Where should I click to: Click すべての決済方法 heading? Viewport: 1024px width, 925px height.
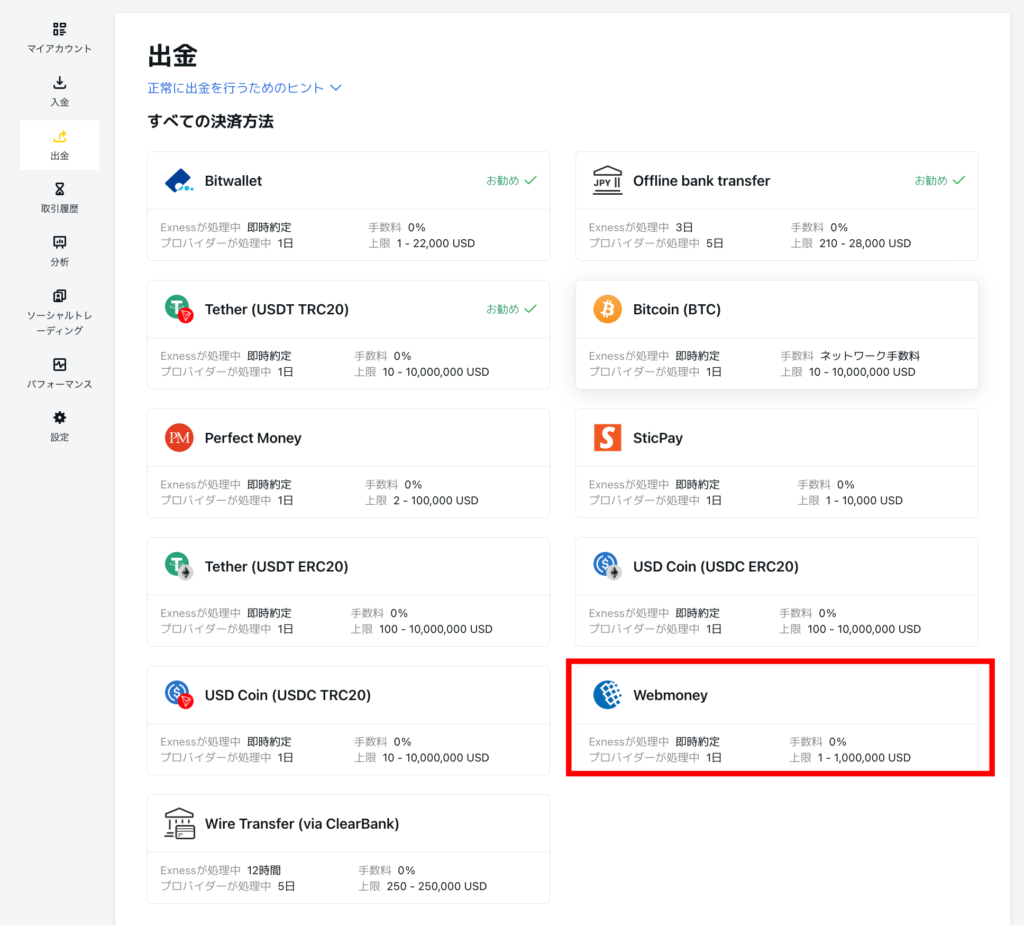[x=210, y=122]
